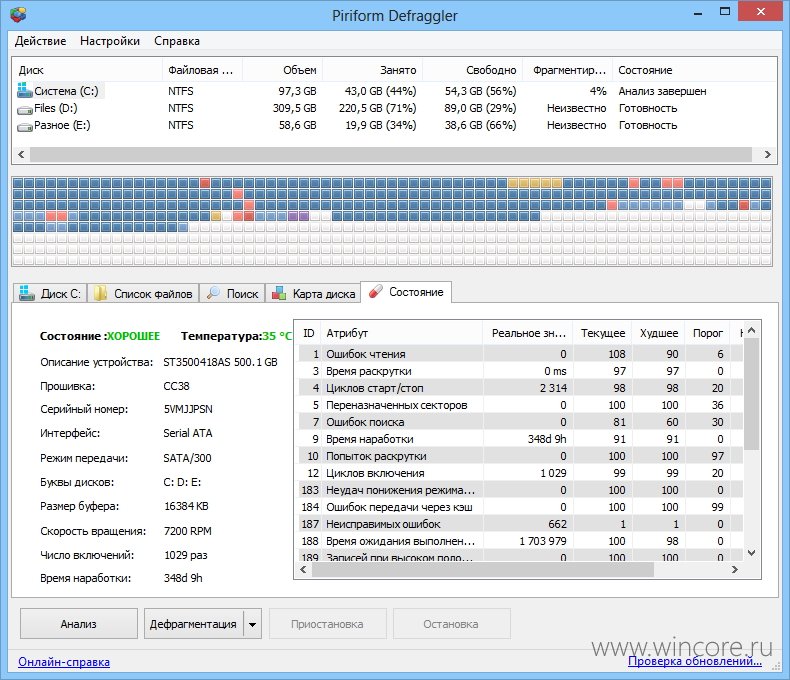Image resolution: width=790 pixels, height=680 pixels.
Task: Select the Неисправимых ошибок row
Action: coord(520,524)
